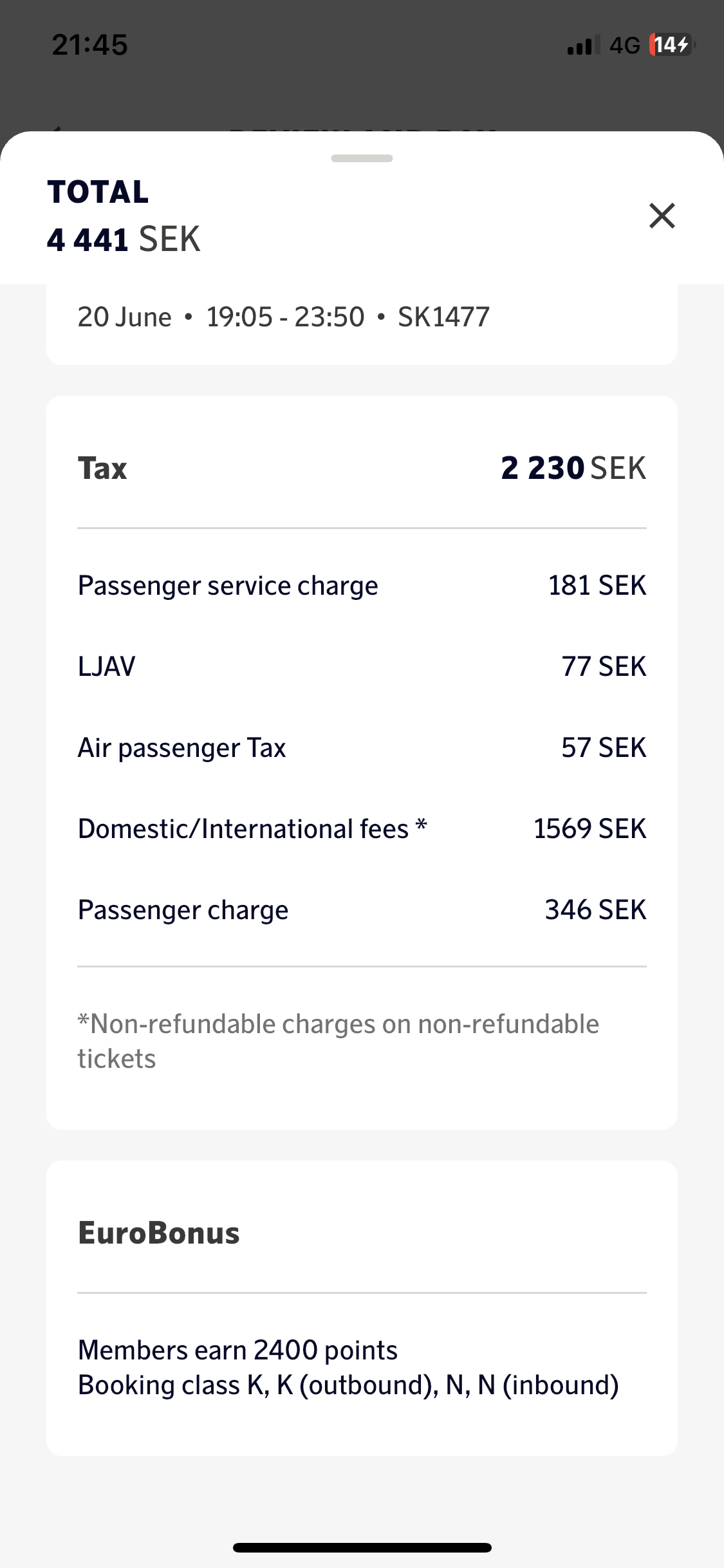
Task: Tap the LJAV 77 SEK line
Action: [x=362, y=666]
